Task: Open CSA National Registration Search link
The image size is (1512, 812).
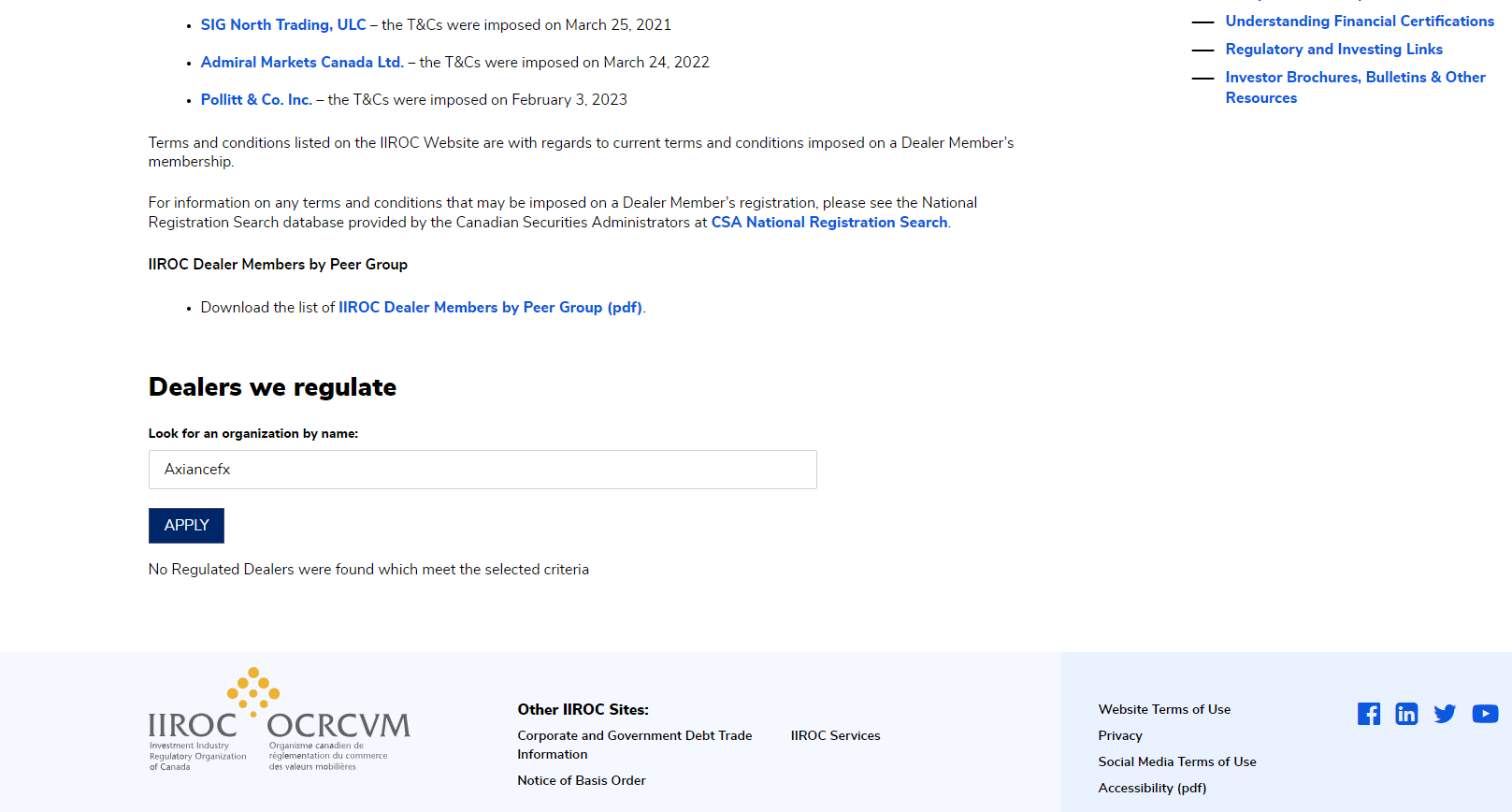Action: 829,223
